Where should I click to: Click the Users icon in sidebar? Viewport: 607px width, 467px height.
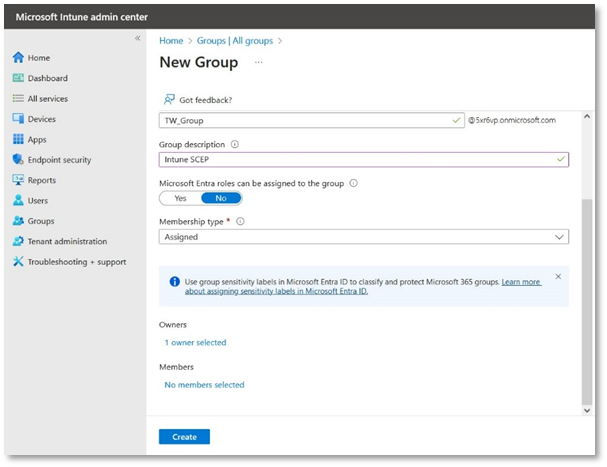point(18,201)
